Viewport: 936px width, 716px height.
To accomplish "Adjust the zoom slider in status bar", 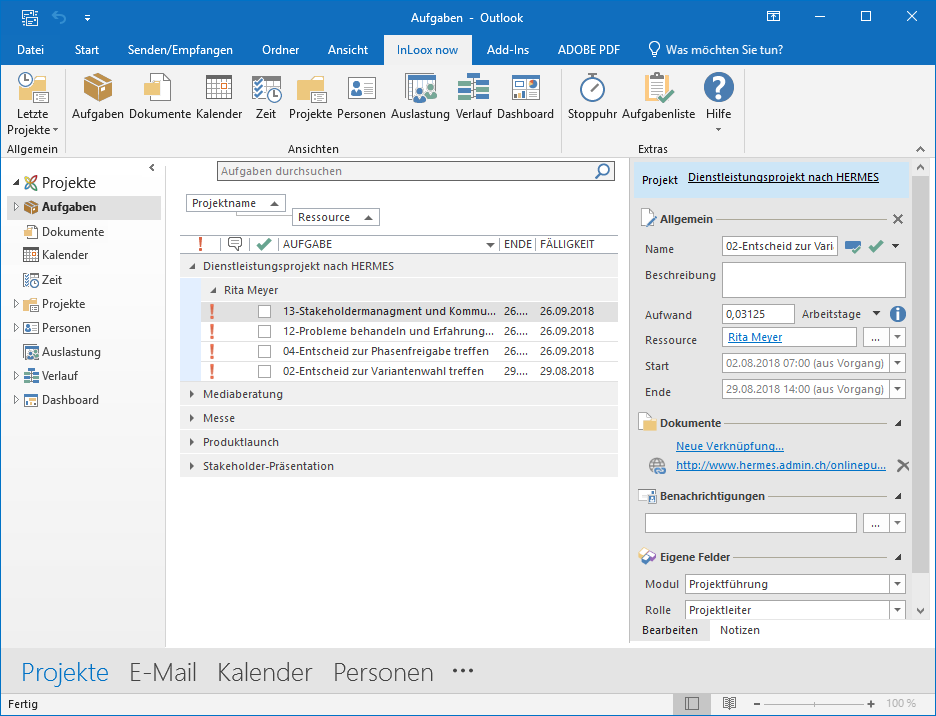I will pyautogui.click(x=814, y=704).
